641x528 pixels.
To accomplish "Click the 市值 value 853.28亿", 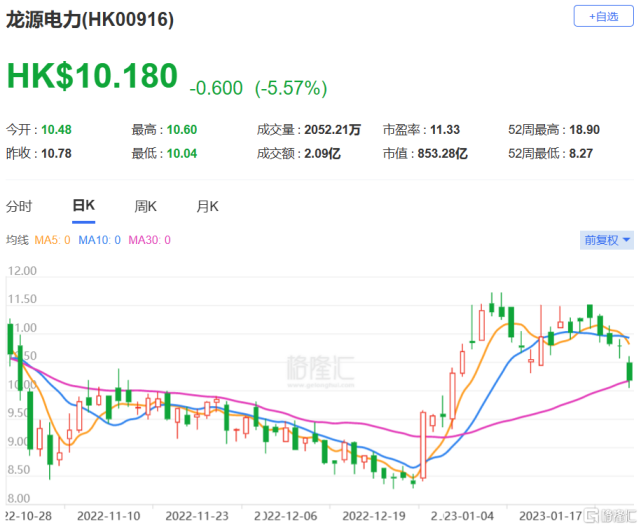I will (x=443, y=154).
